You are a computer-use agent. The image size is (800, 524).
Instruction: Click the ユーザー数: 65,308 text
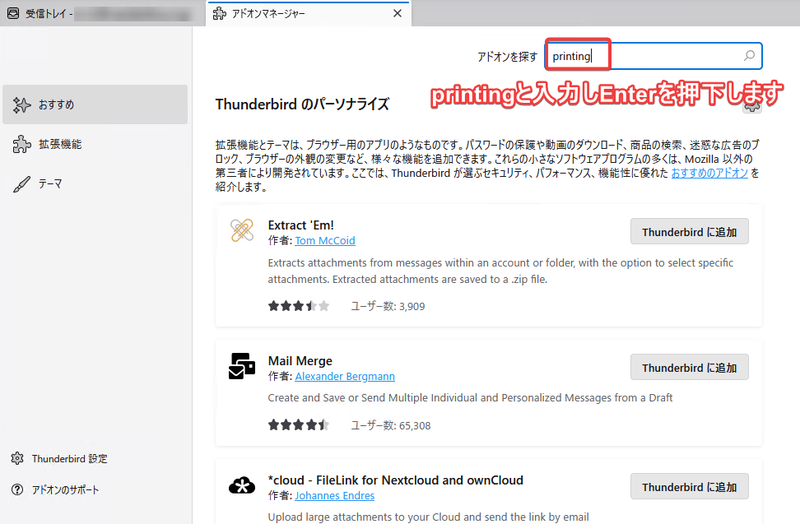(x=391, y=425)
